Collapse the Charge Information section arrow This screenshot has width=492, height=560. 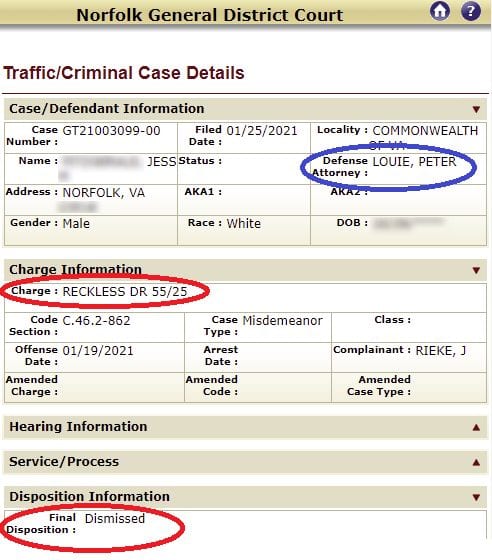click(x=476, y=270)
